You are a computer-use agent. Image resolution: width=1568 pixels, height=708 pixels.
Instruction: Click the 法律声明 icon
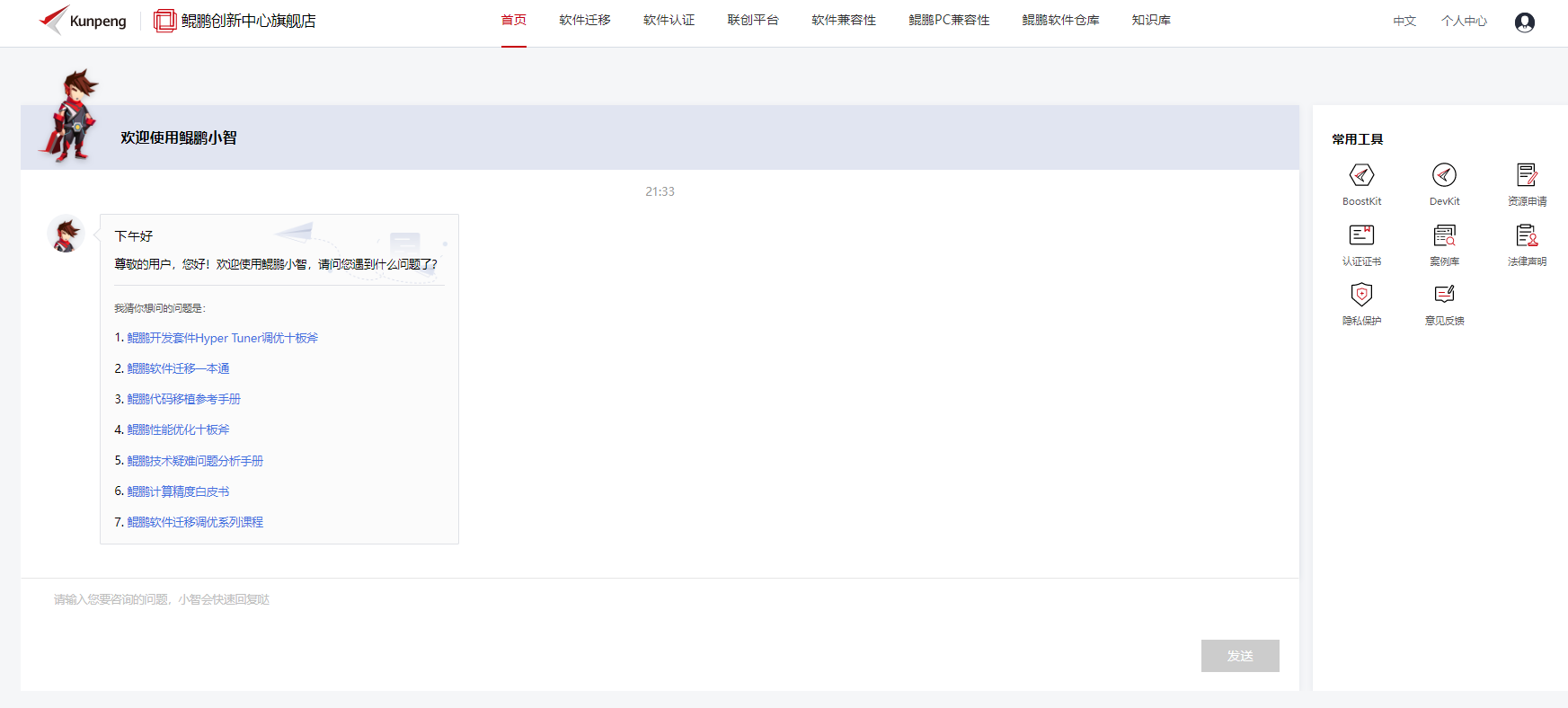[1527, 235]
